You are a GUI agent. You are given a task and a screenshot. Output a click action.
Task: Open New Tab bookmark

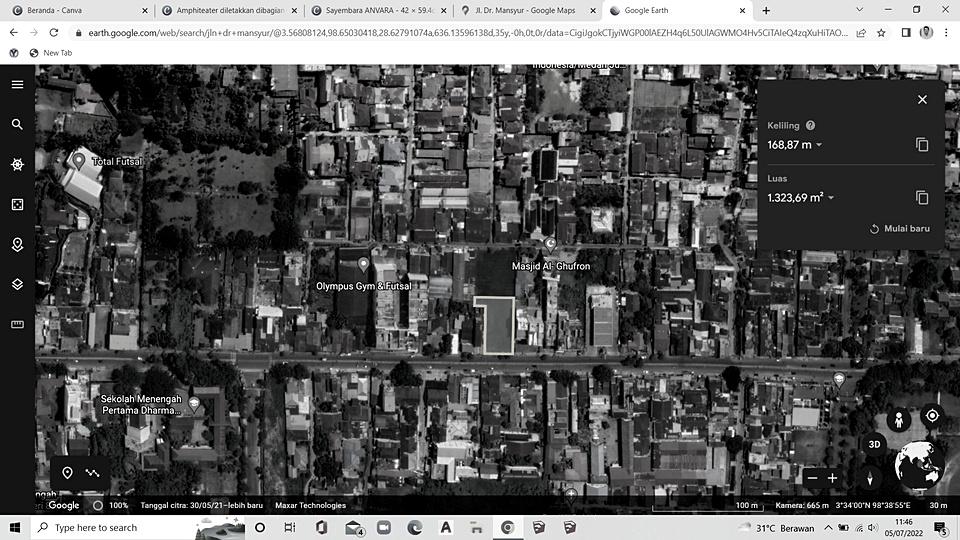tap(51, 53)
